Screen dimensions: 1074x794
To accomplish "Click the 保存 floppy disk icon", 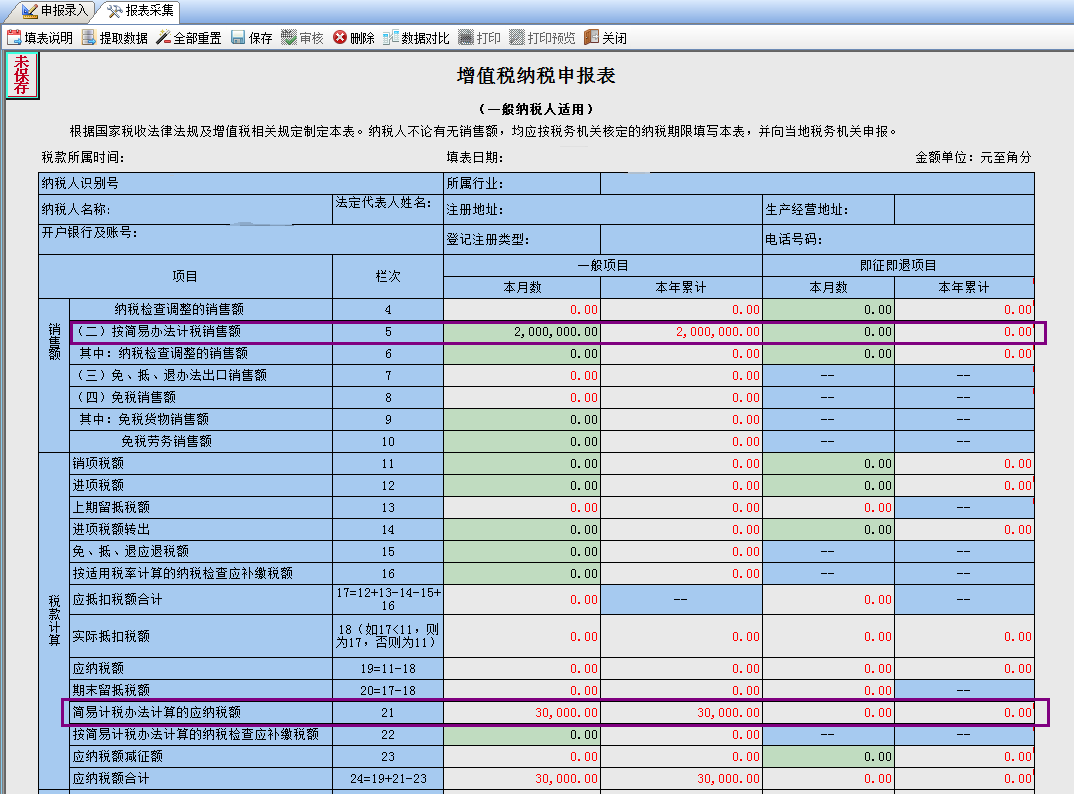I will 238,38.
